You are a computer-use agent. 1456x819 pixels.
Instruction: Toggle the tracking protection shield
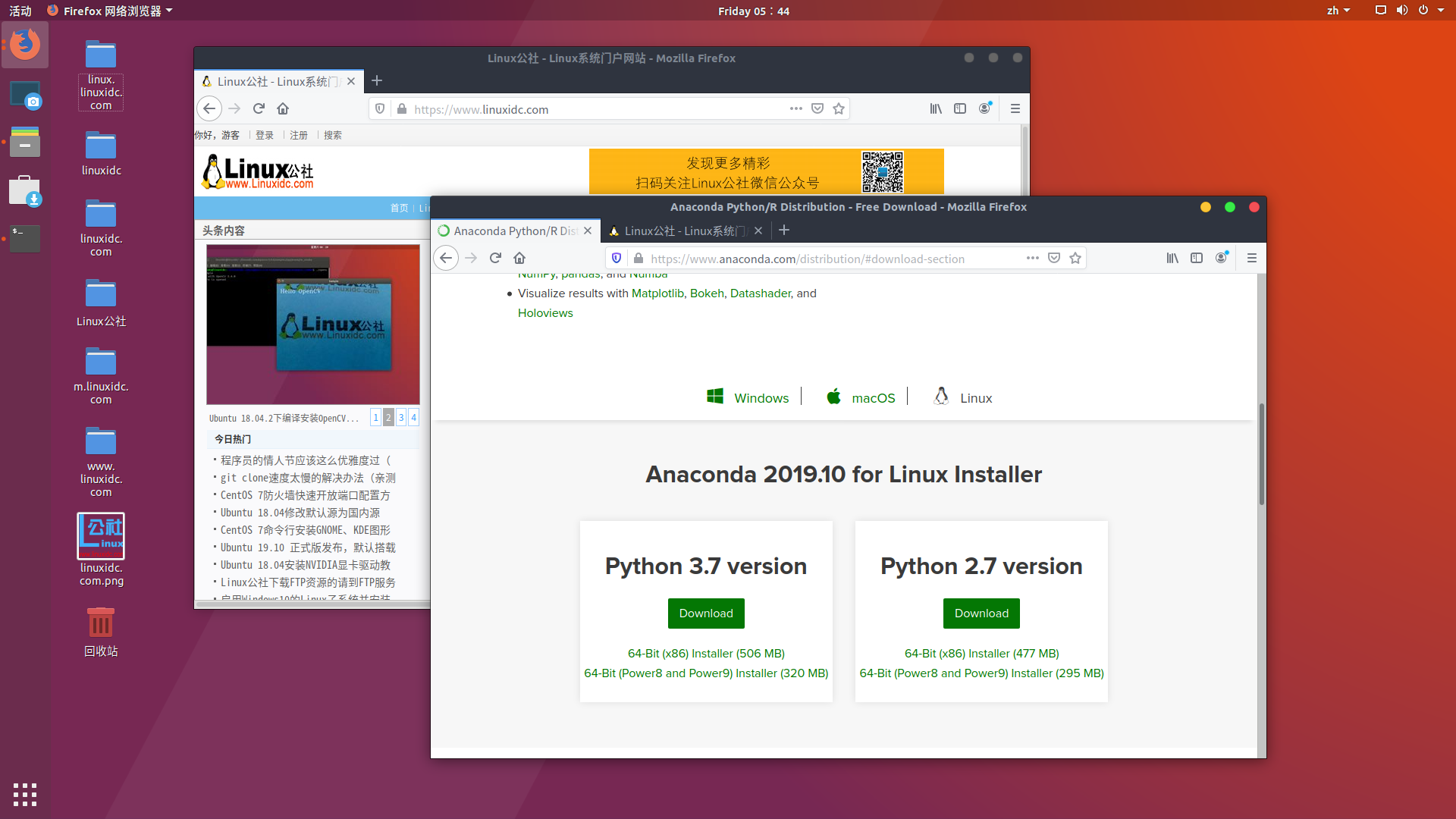tap(616, 258)
